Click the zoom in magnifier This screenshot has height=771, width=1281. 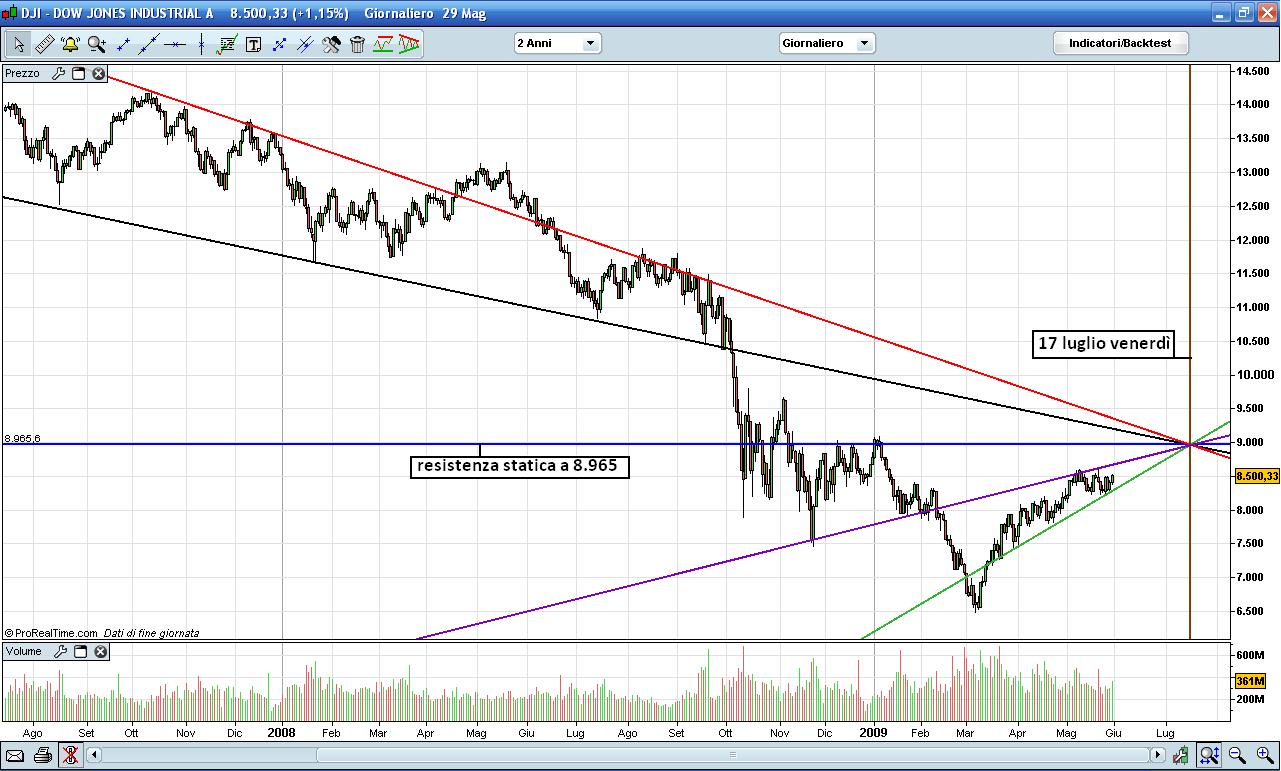point(1263,755)
